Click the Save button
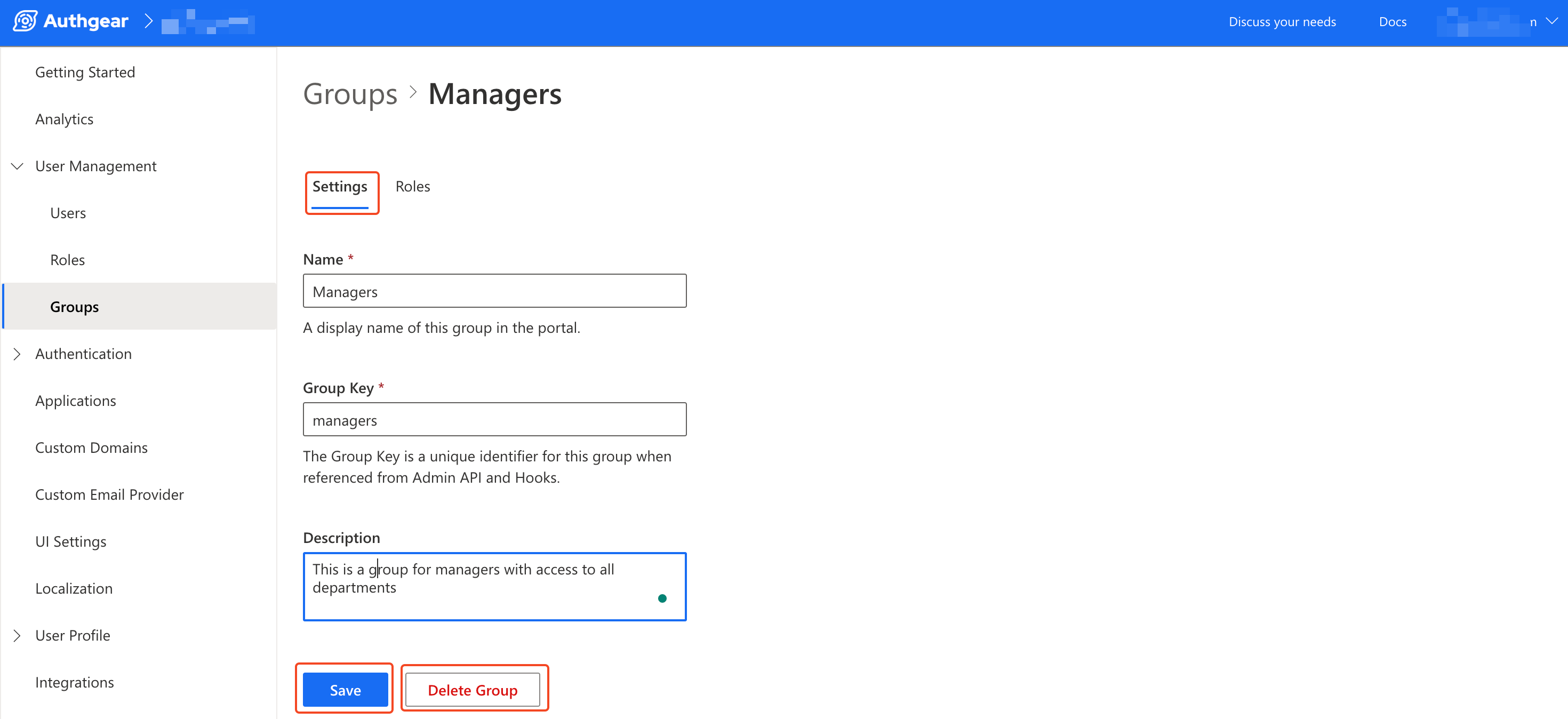1568x719 pixels. coord(345,690)
